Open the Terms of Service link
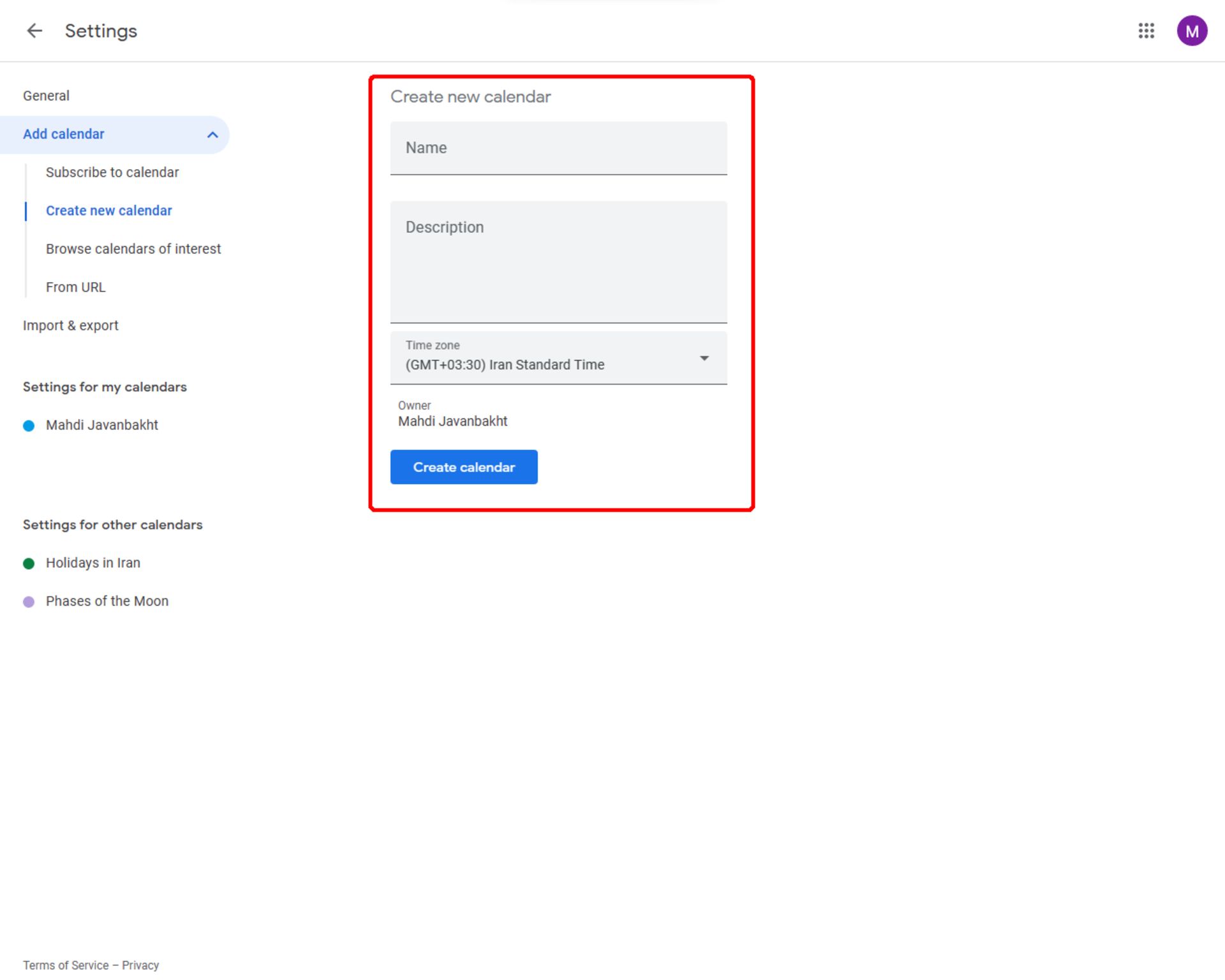 (x=66, y=965)
